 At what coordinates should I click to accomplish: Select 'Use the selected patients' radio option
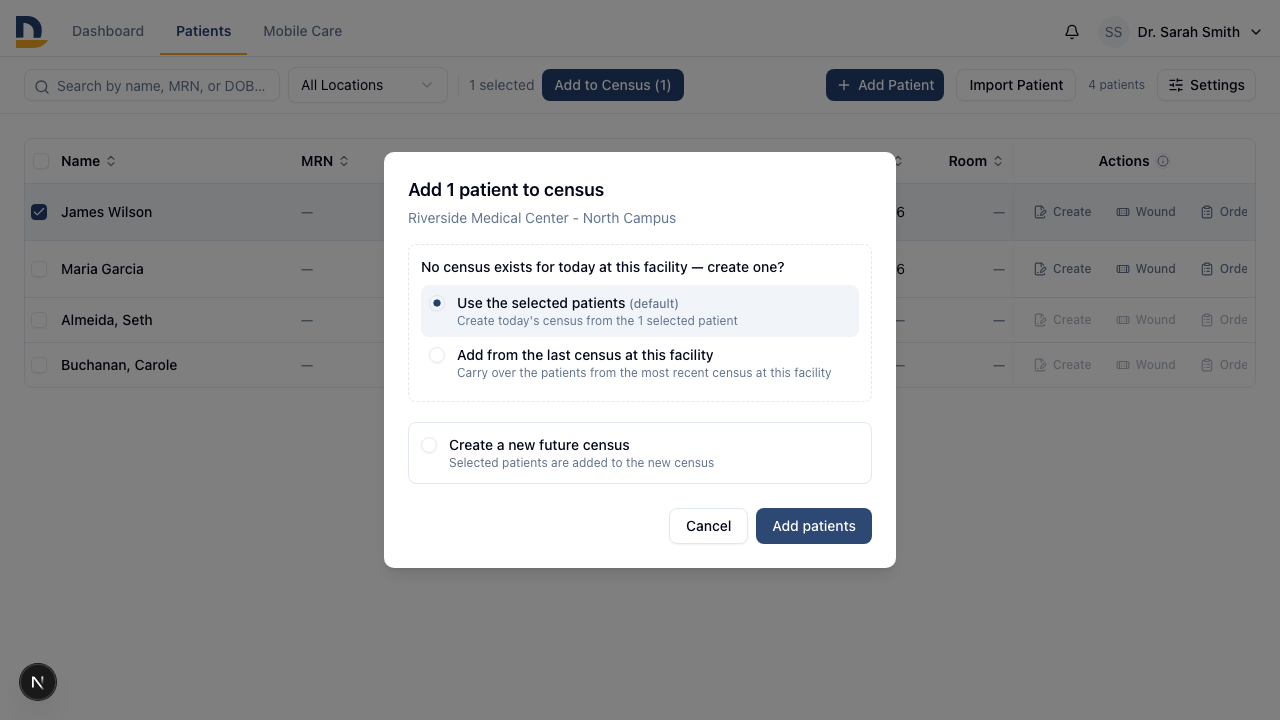click(x=437, y=303)
